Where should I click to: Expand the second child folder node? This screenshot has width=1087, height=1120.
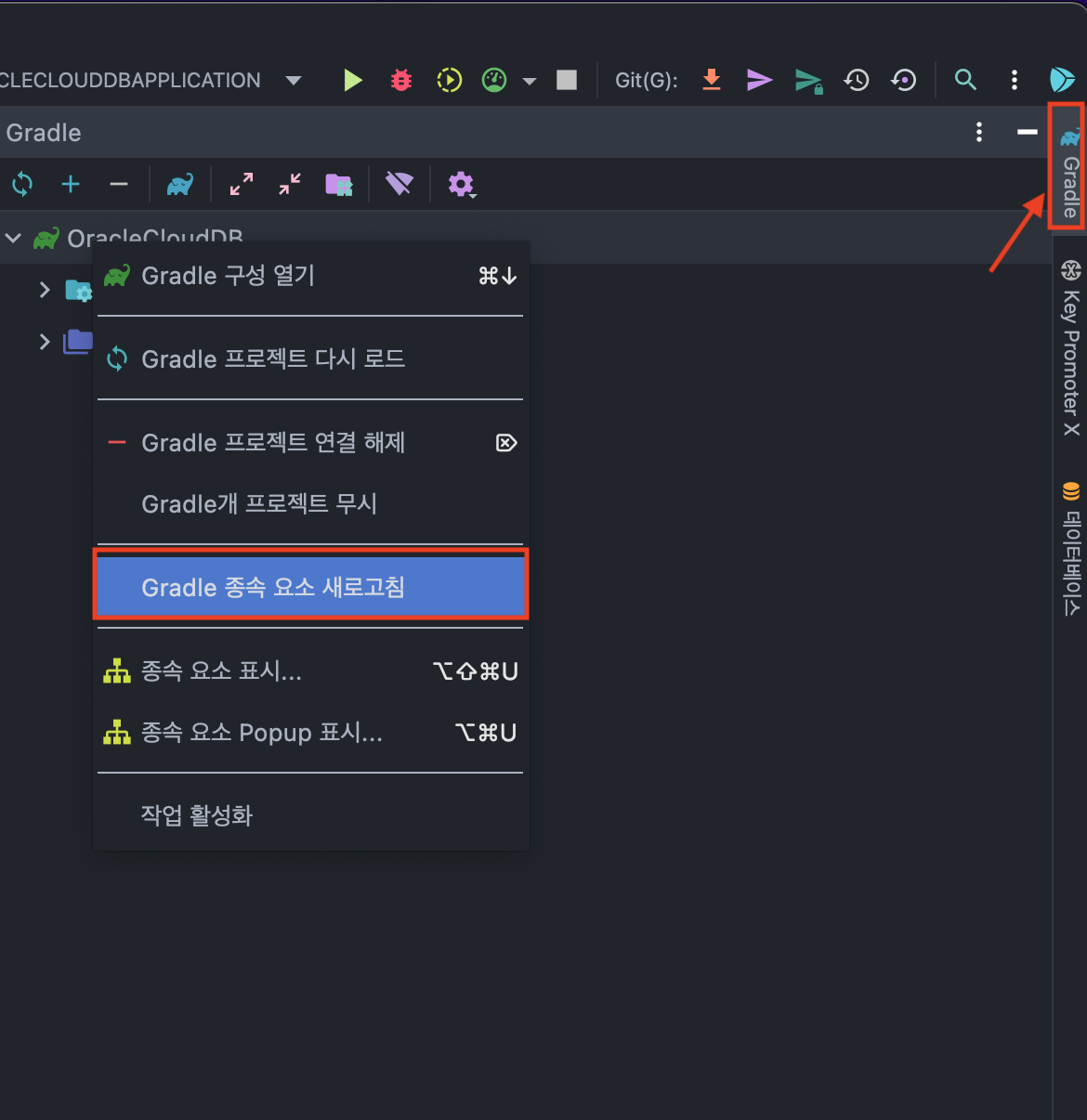(x=45, y=342)
